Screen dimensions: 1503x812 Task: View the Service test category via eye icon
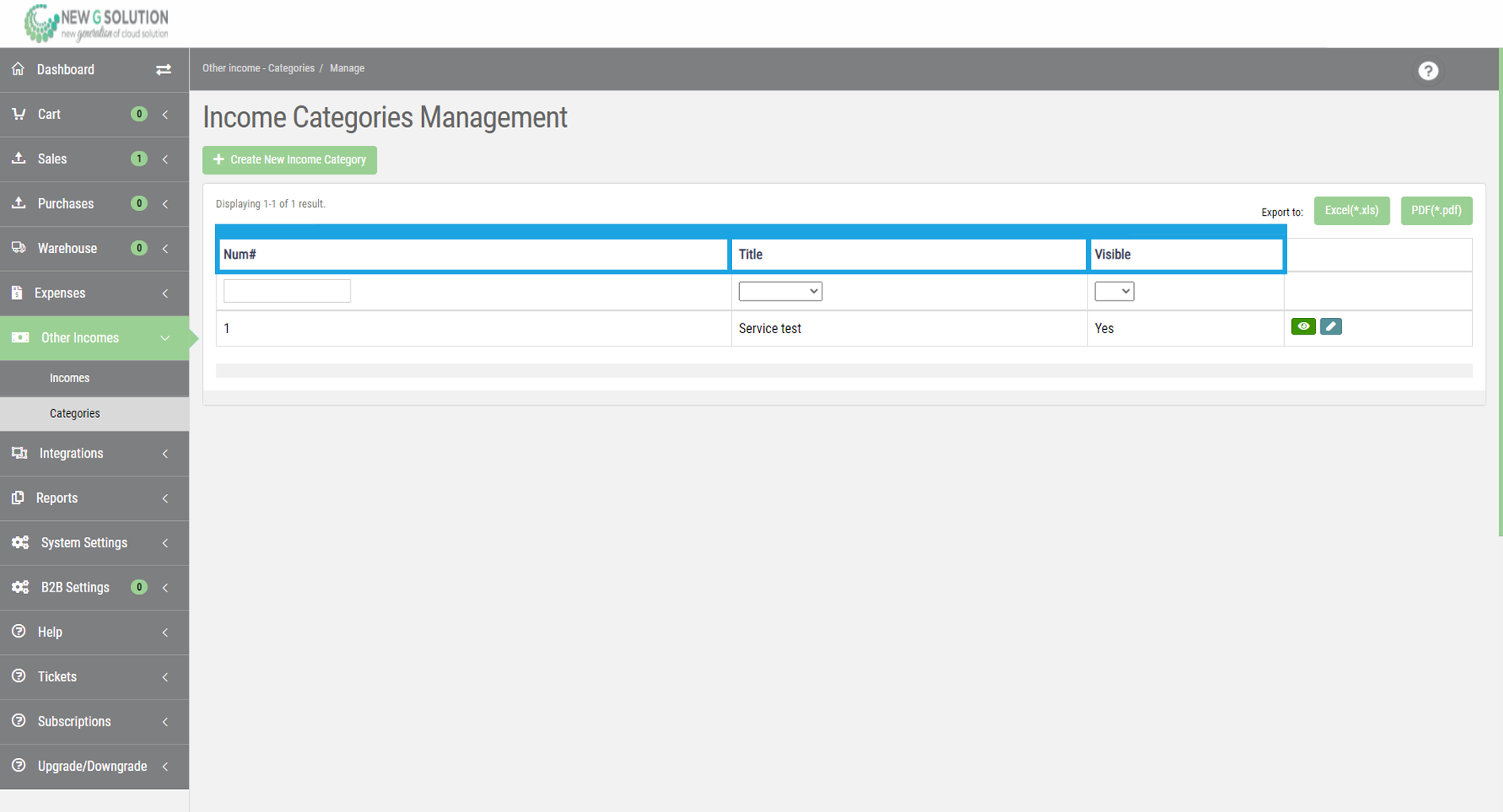(x=1303, y=326)
